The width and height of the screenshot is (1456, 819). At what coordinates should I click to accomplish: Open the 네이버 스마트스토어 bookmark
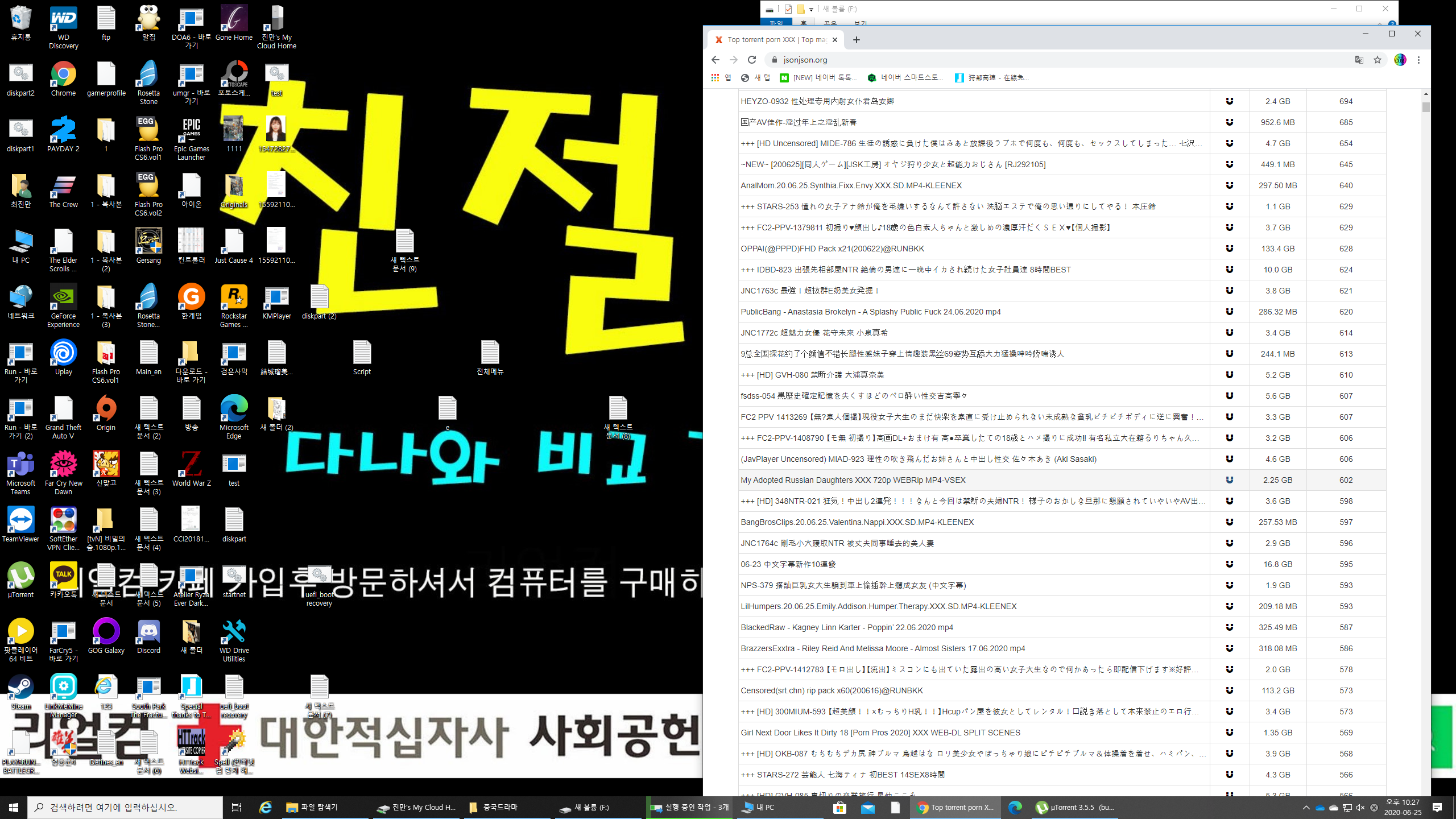[x=905, y=78]
